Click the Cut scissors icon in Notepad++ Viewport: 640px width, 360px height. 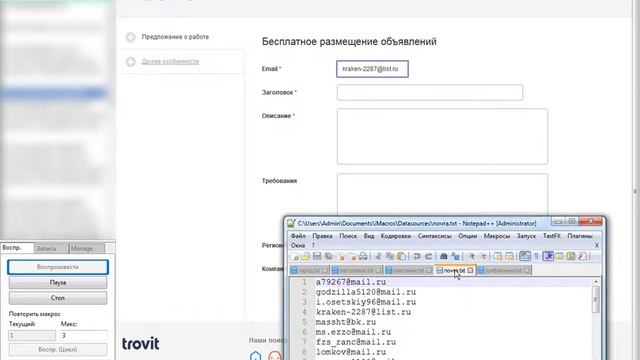click(378, 256)
